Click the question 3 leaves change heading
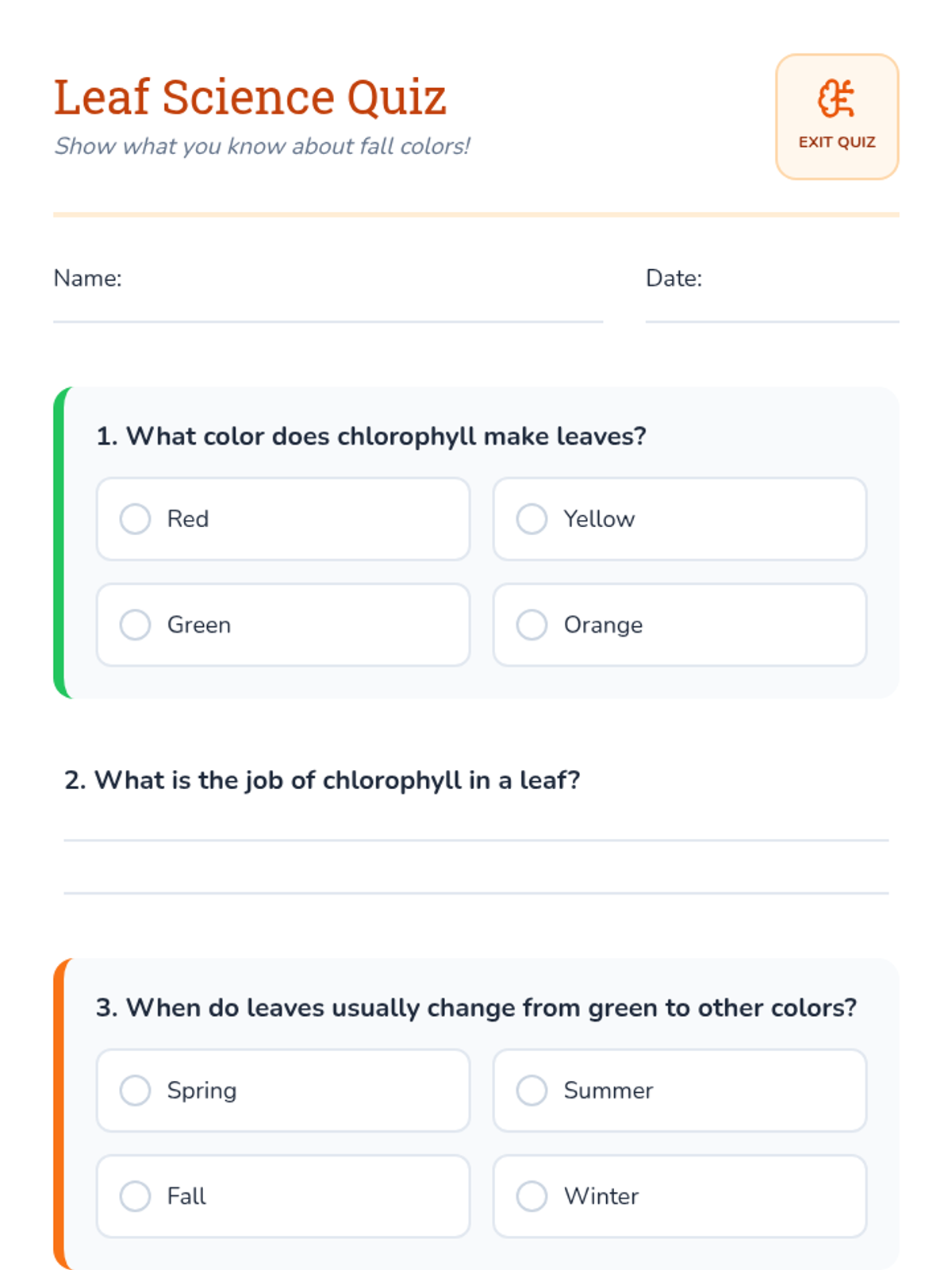The image size is (952, 1270). click(x=476, y=1008)
